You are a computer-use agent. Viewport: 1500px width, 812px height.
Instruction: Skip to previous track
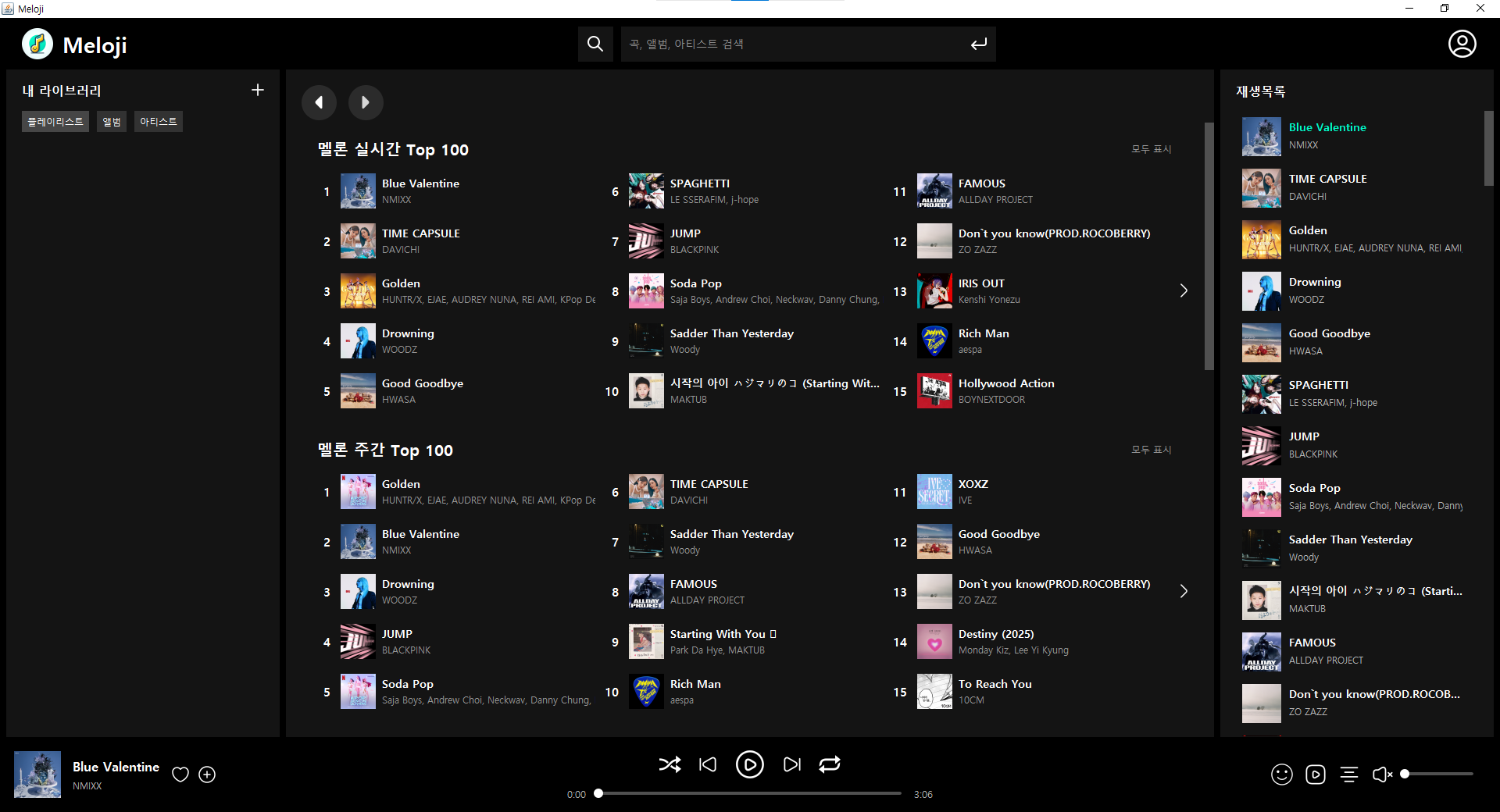coord(708,764)
